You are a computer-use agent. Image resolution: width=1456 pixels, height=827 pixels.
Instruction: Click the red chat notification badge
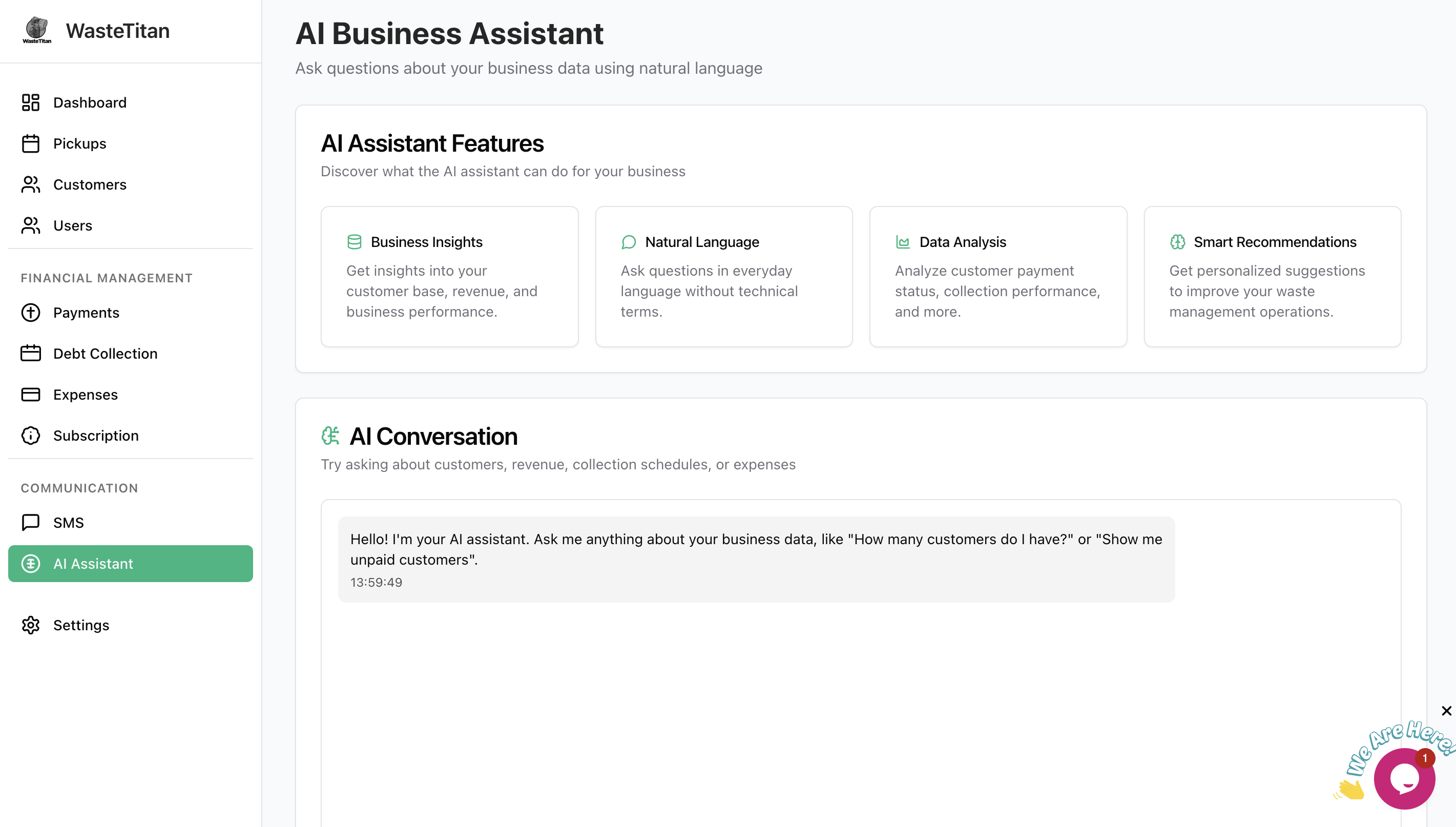click(1425, 758)
